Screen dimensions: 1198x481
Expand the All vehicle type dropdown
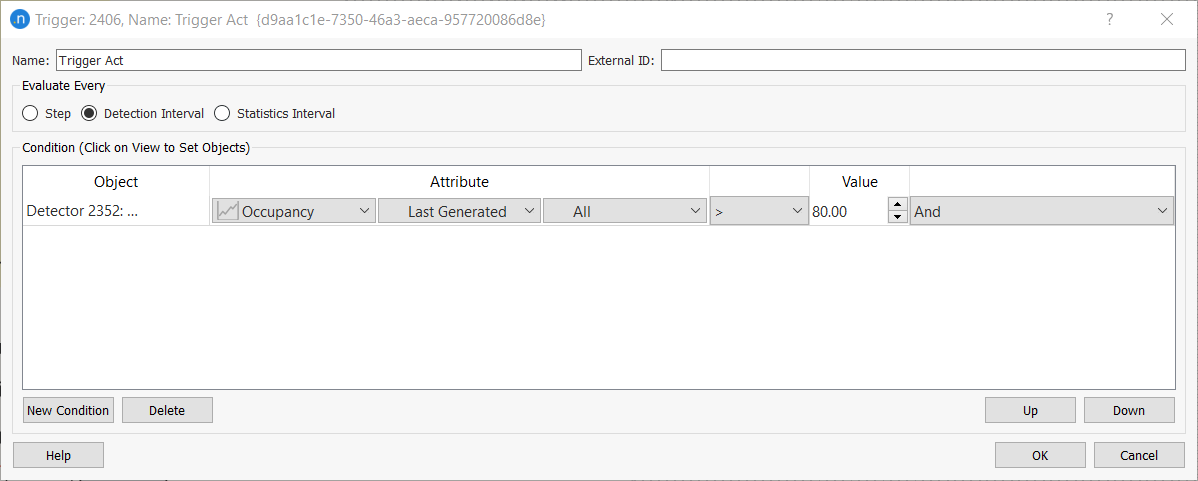pos(625,211)
